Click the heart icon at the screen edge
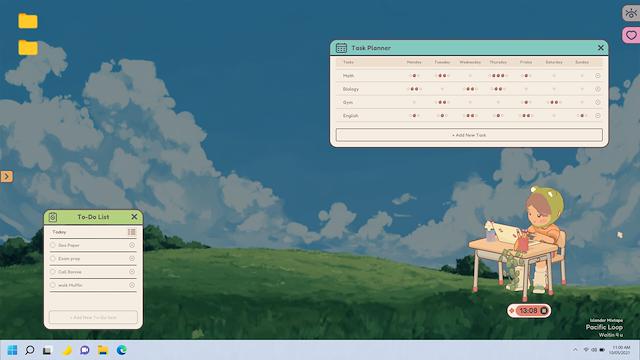Viewport: 640px width, 360px height. coord(631,35)
